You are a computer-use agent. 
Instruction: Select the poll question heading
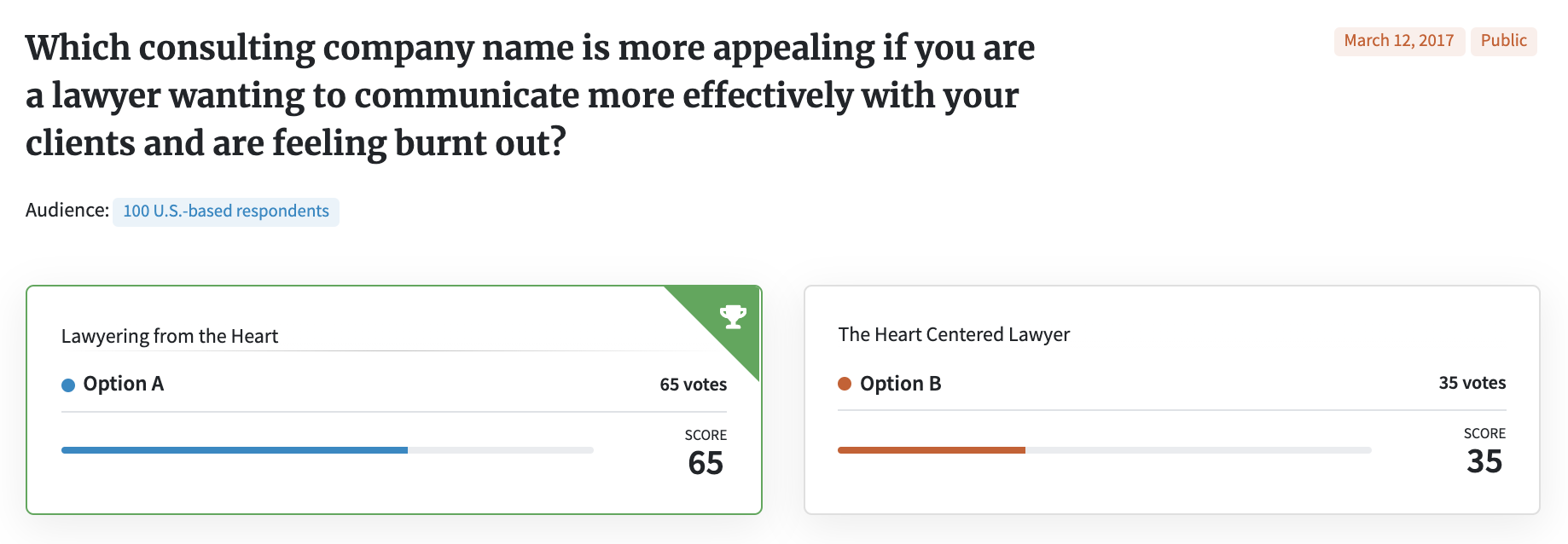(x=529, y=95)
